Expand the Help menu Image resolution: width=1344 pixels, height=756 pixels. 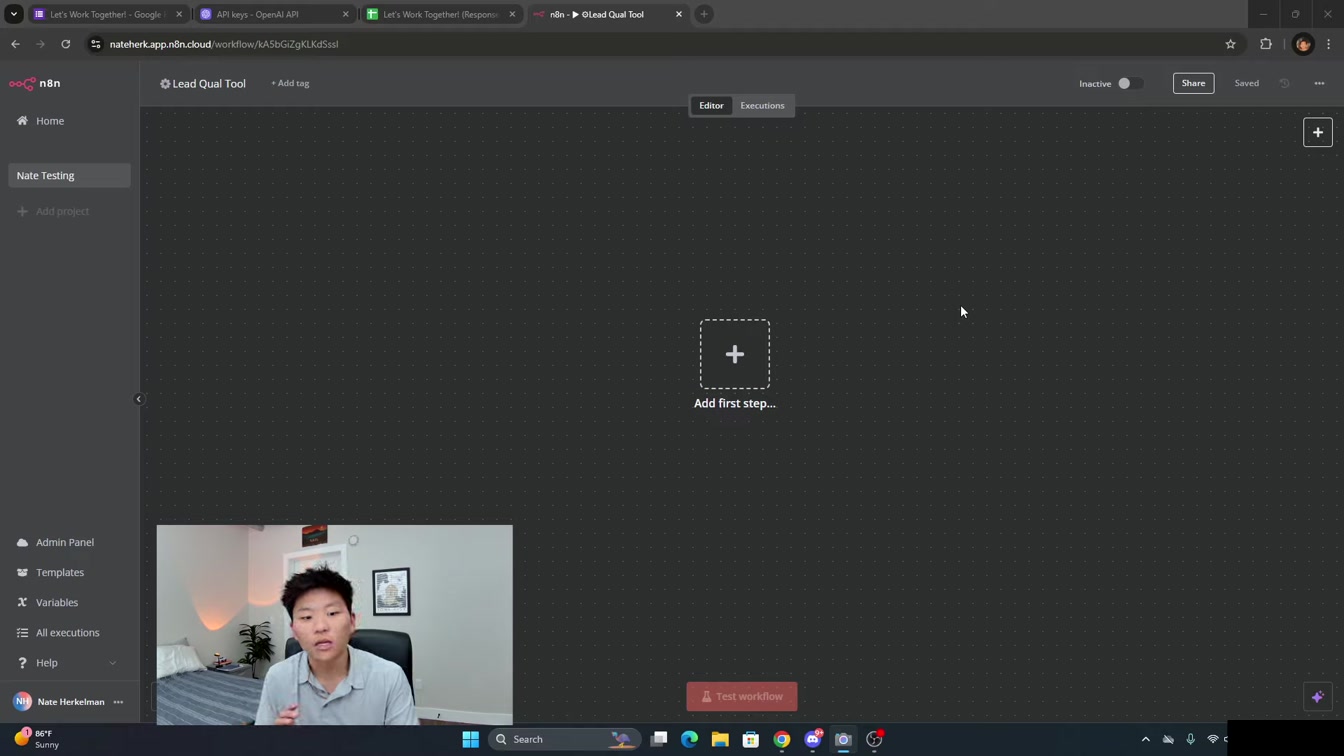point(66,662)
